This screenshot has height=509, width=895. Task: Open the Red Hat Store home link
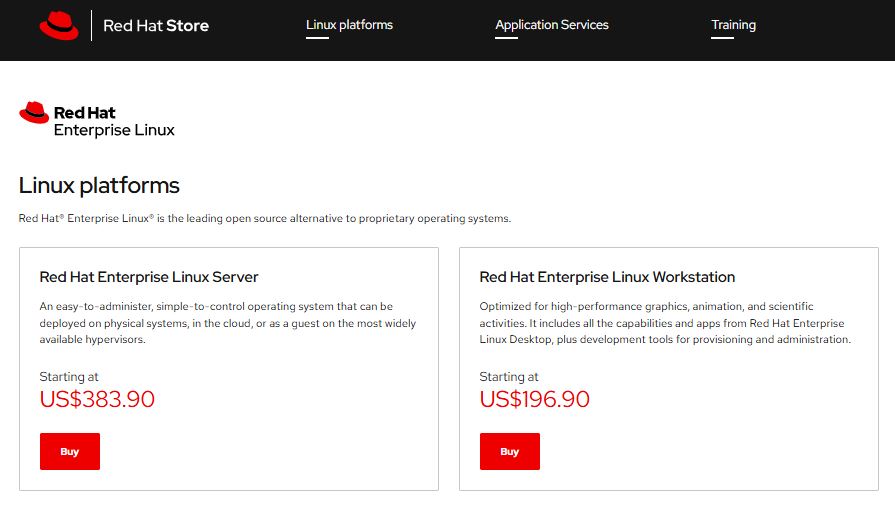tap(156, 26)
